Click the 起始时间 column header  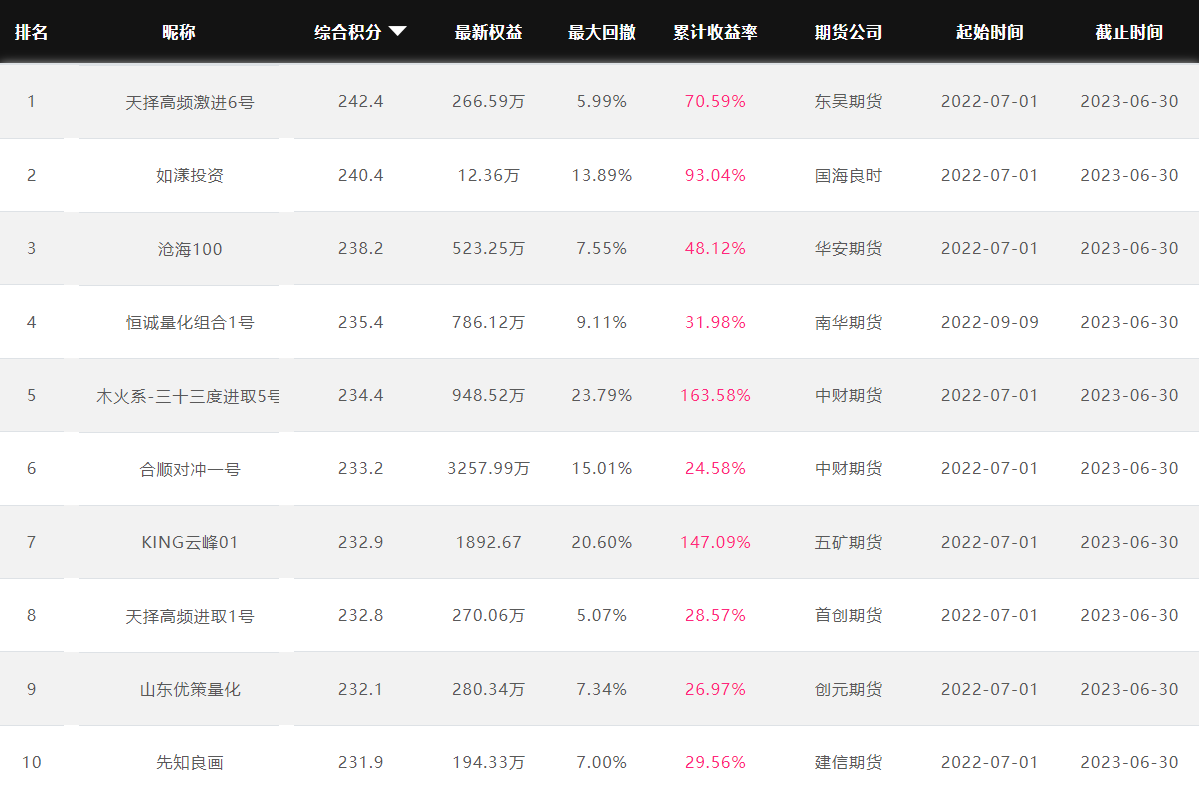(989, 32)
